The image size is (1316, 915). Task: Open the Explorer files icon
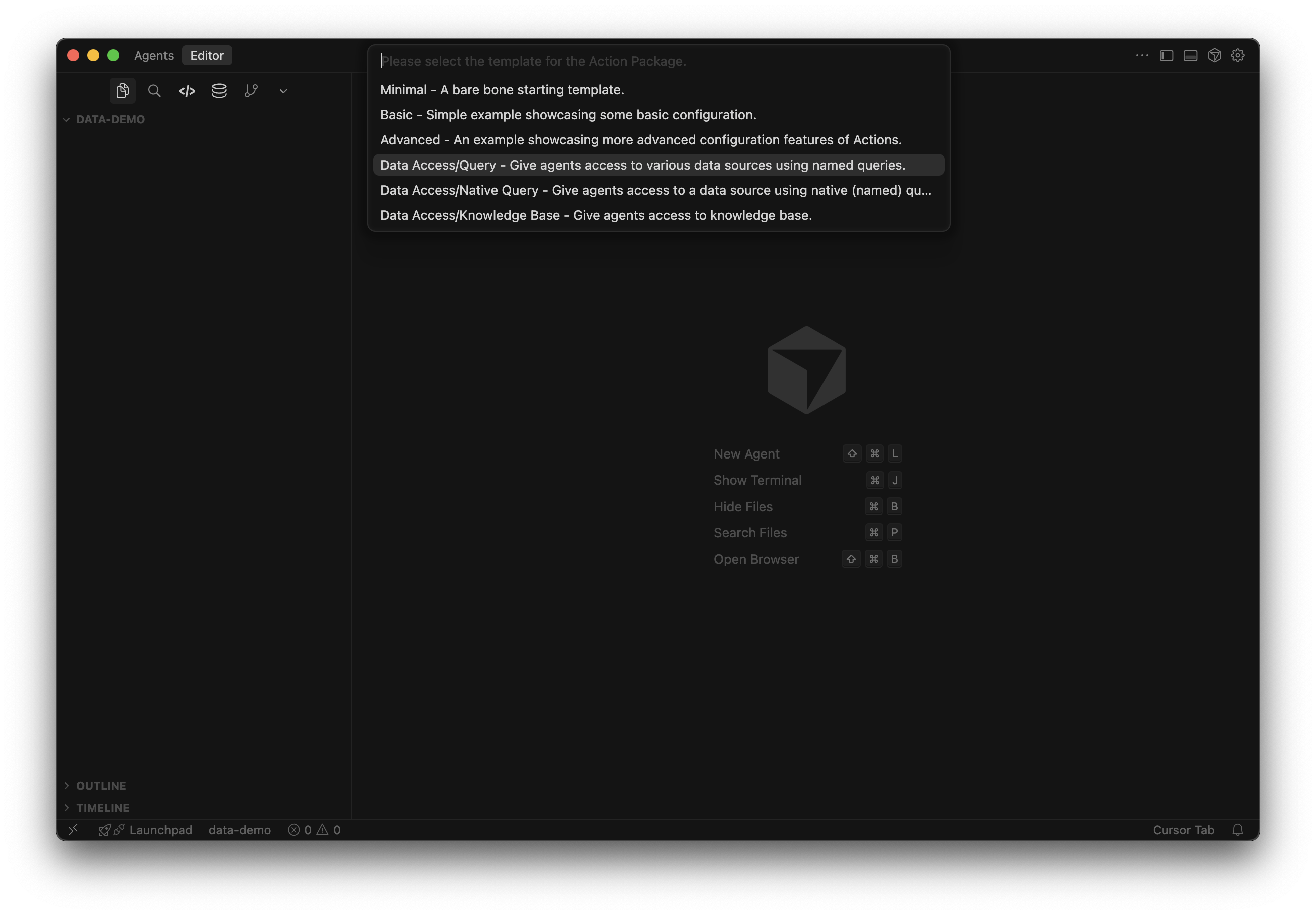[122, 91]
